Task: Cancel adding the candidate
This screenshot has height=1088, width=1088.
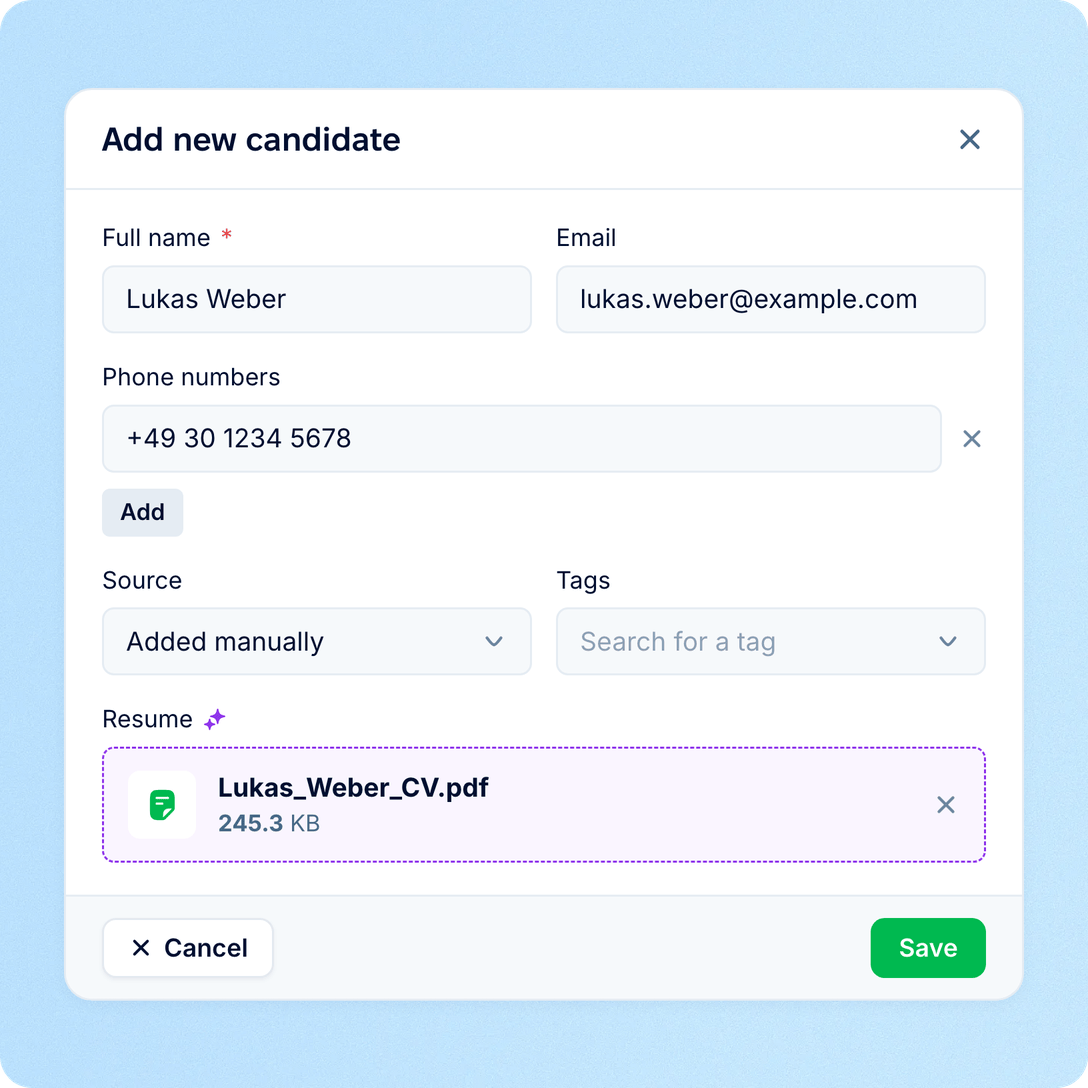Action: tap(188, 948)
